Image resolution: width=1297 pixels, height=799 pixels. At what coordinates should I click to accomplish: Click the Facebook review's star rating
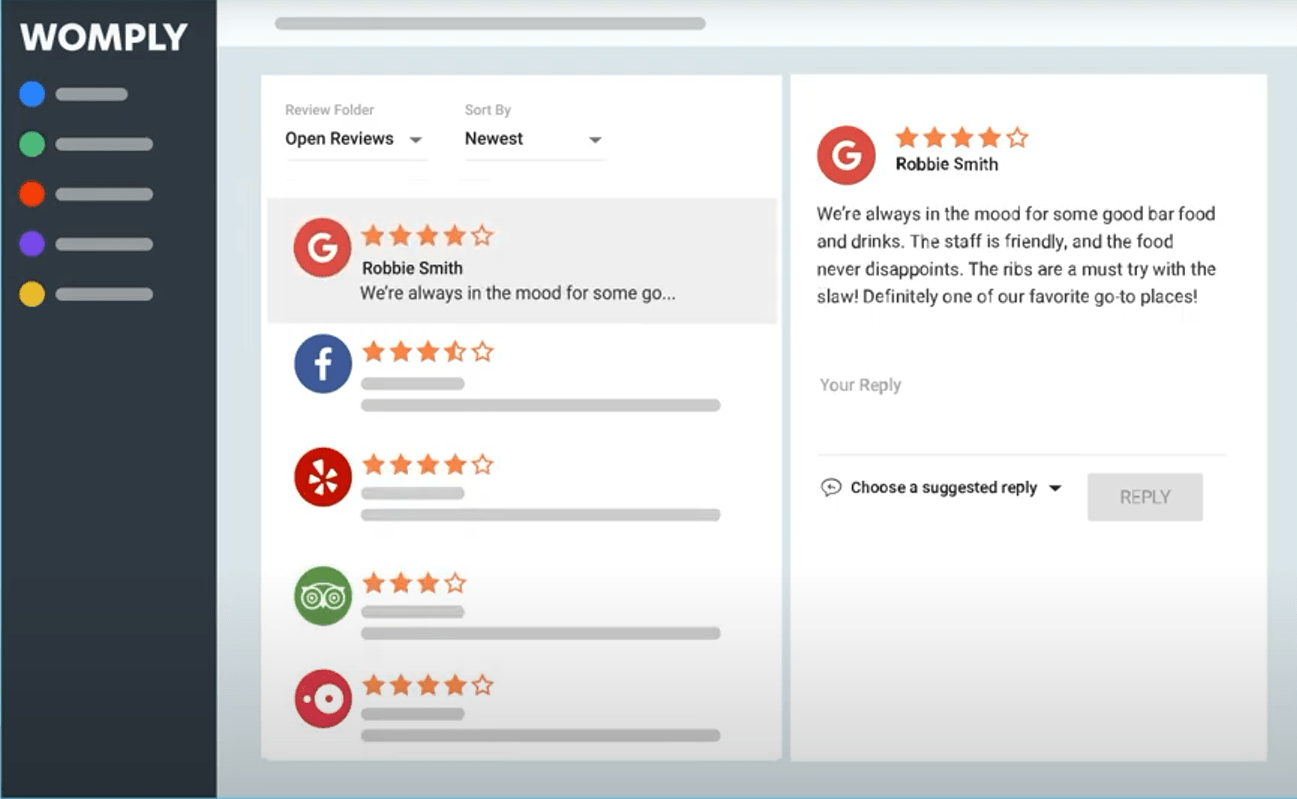coord(427,352)
